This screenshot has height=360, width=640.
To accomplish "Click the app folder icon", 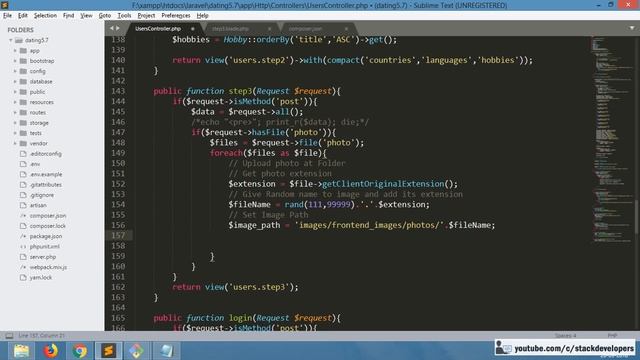I will pos(23,51).
